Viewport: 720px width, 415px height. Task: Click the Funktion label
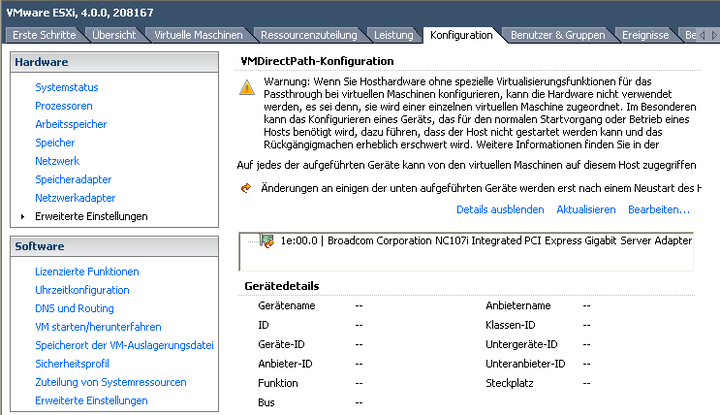click(278, 383)
